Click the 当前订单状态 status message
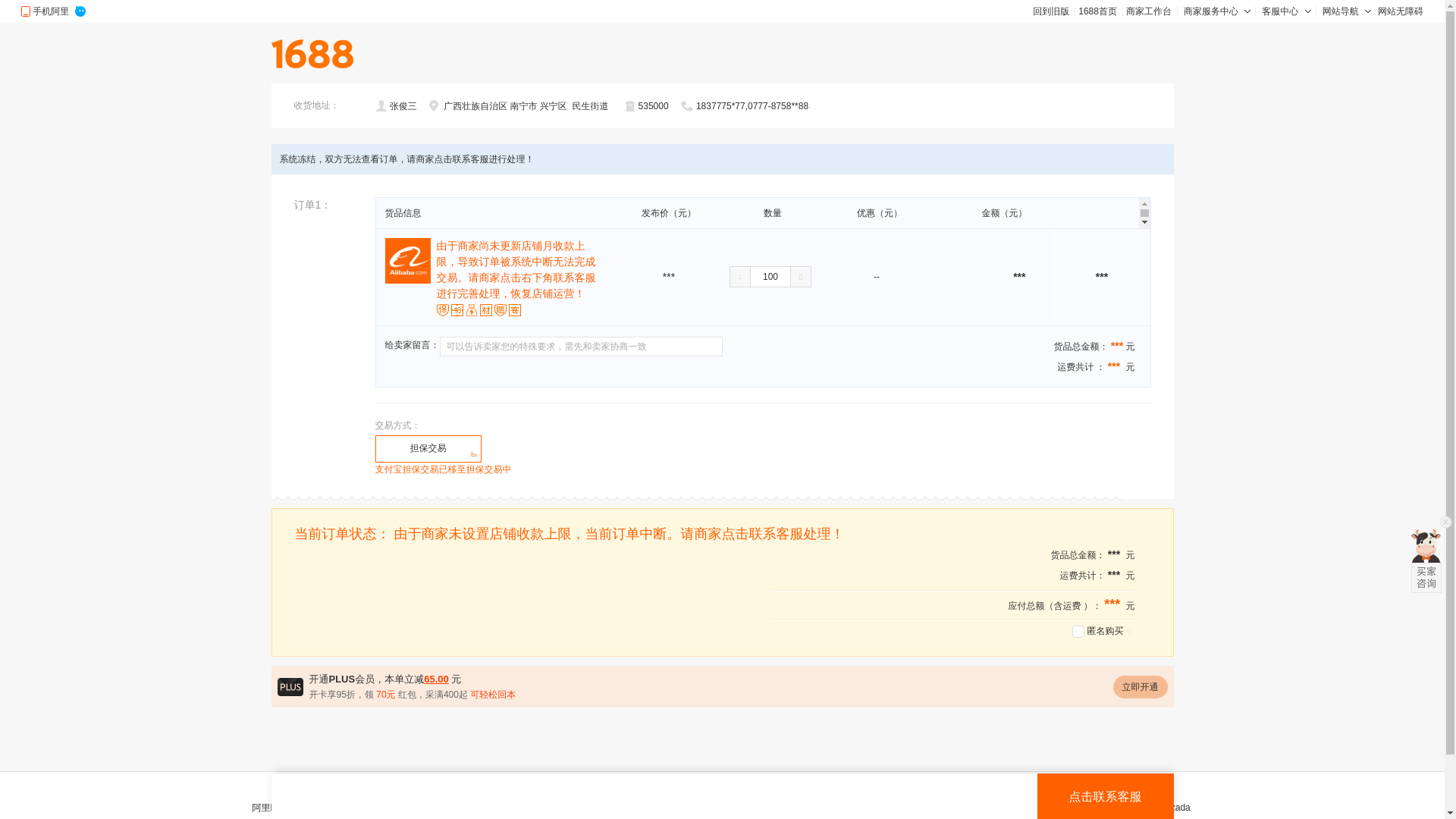Screen dimensions: 1456x819 click(569, 534)
